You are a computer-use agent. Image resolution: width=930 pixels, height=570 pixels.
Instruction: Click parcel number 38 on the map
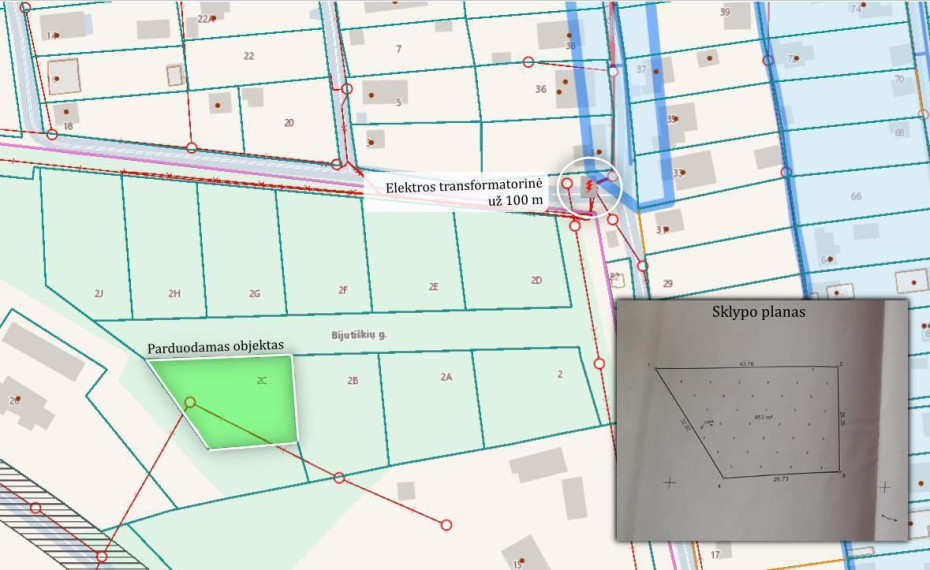pyautogui.click(x=571, y=46)
